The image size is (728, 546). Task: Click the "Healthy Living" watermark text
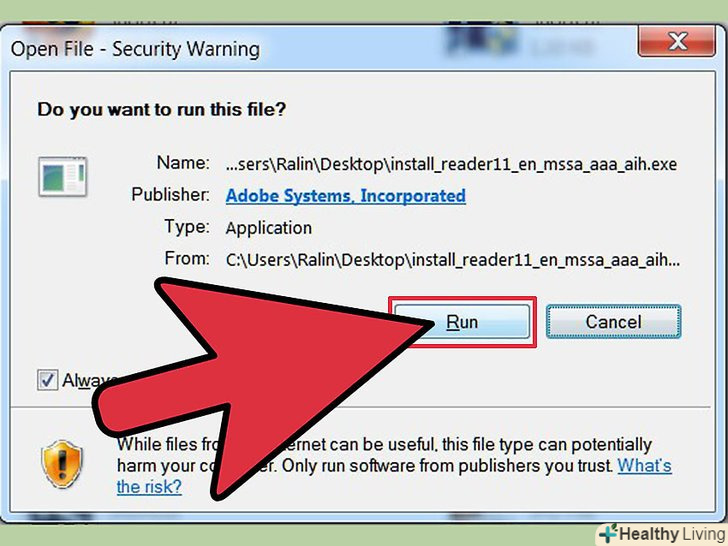(x=672, y=534)
